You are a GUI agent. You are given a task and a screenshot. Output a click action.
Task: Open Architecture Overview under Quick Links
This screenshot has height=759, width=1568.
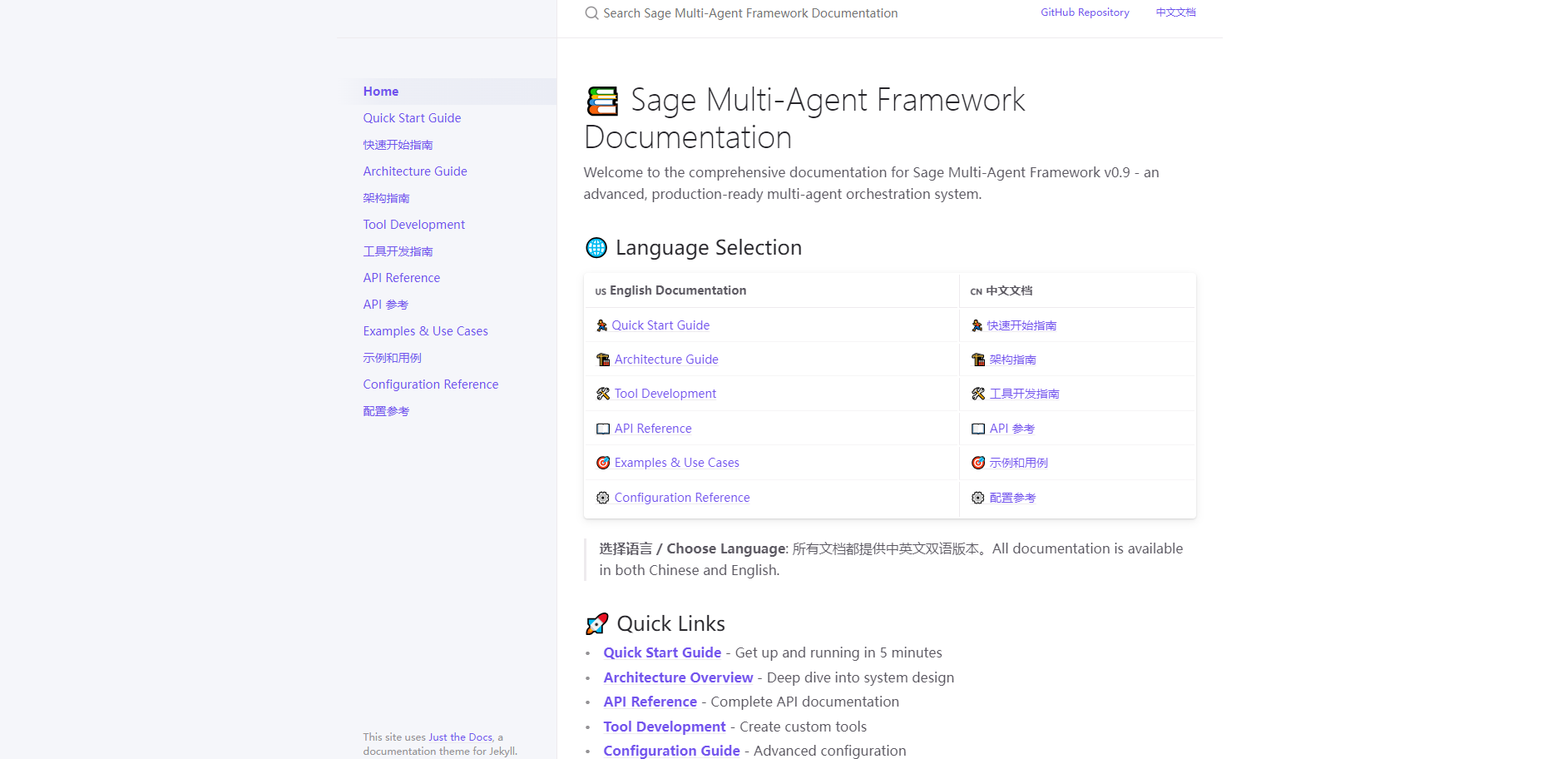click(678, 677)
